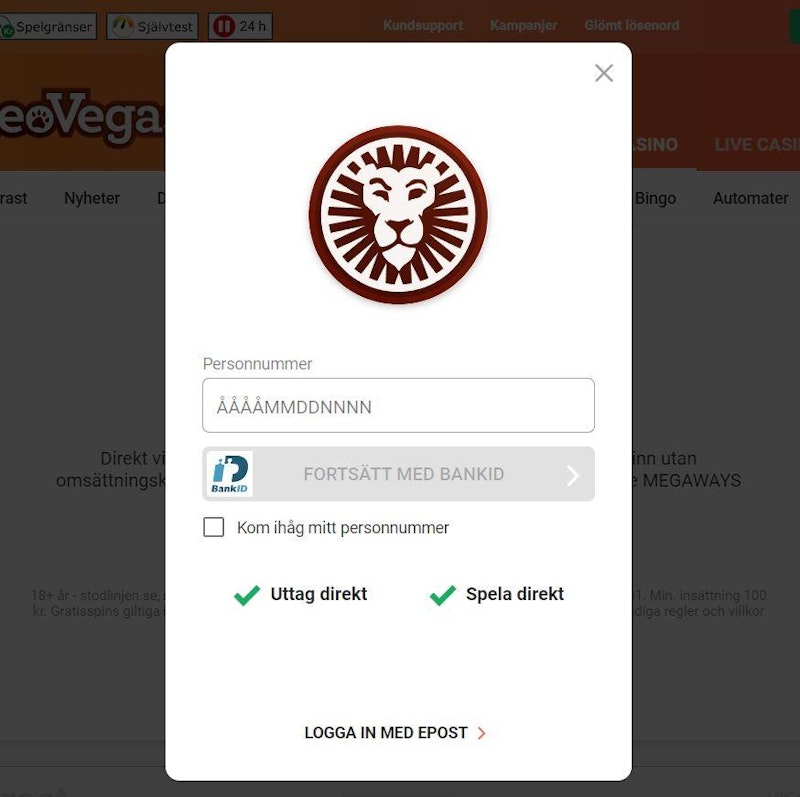Switch to the Nyheter tab

pyautogui.click(x=92, y=198)
